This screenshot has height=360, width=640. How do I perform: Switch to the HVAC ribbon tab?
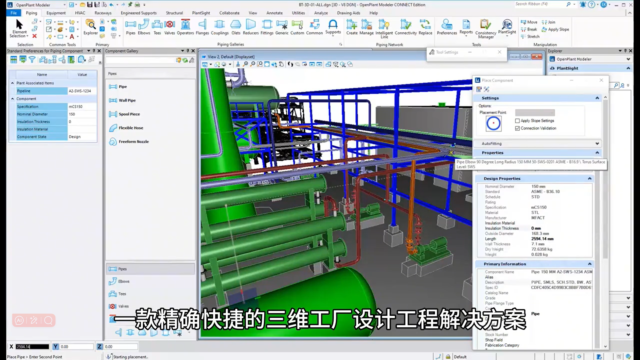80,13
